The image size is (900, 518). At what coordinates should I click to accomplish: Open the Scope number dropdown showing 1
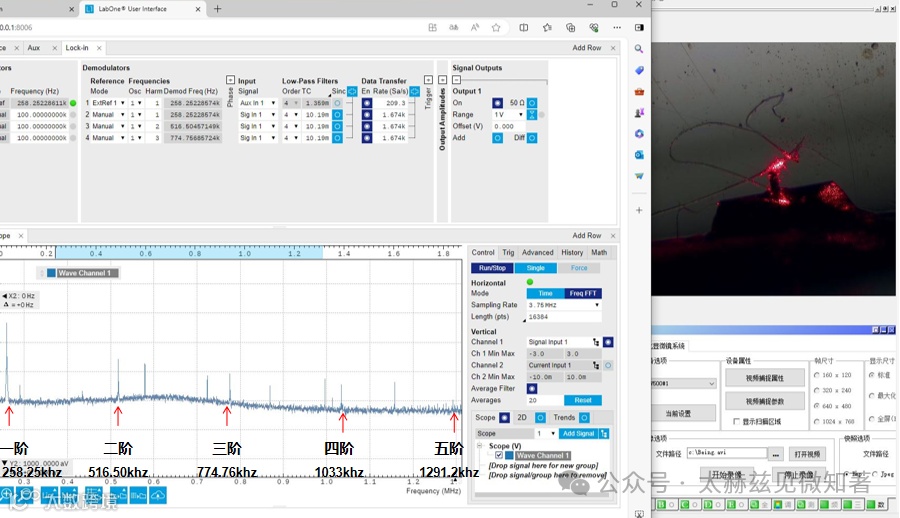pyautogui.click(x=546, y=434)
